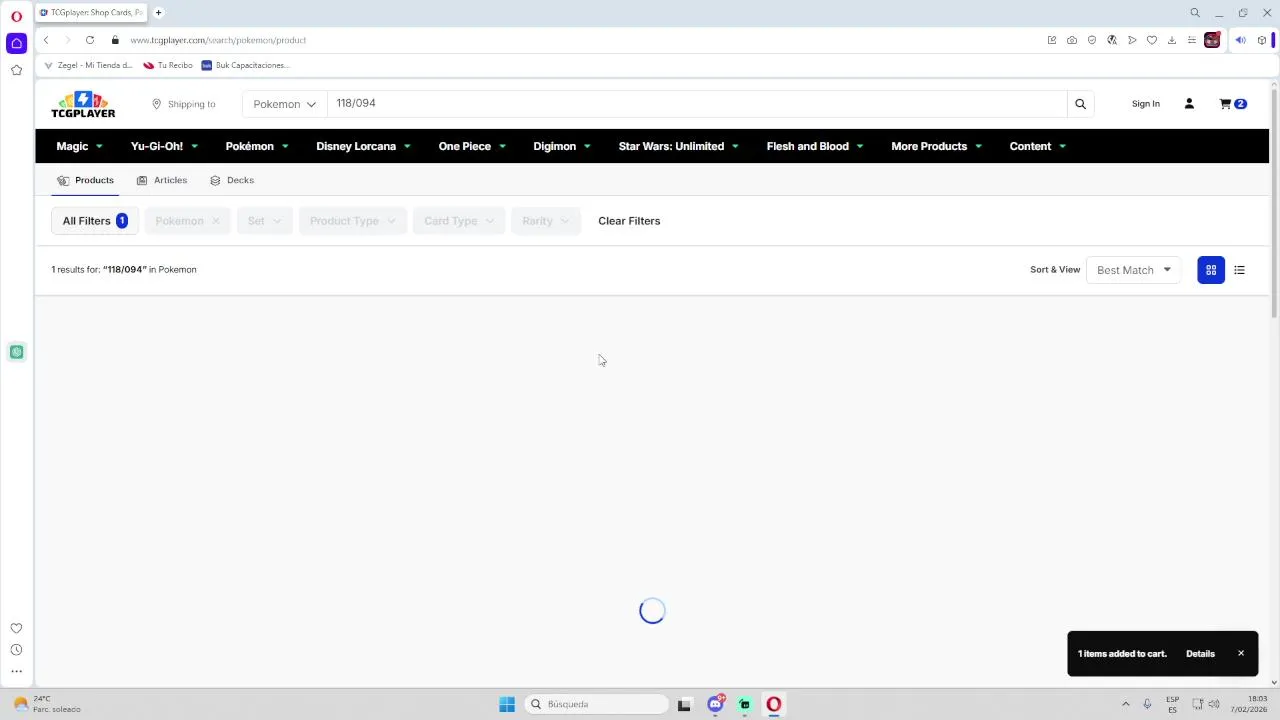Open the Card Type filter
1280x720 pixels.
(x=459, y=221)
